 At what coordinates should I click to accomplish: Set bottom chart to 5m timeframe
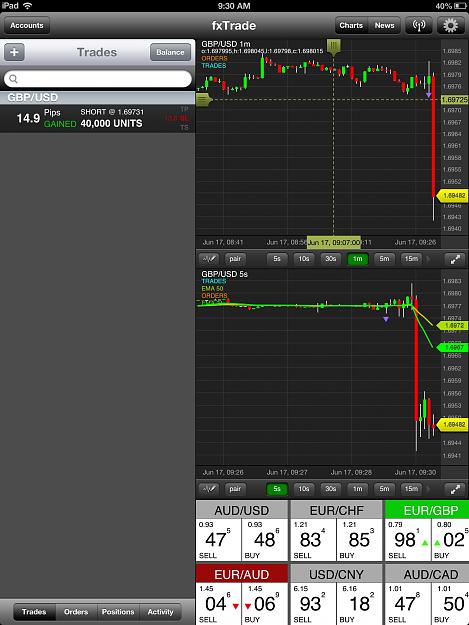point(384,489)
